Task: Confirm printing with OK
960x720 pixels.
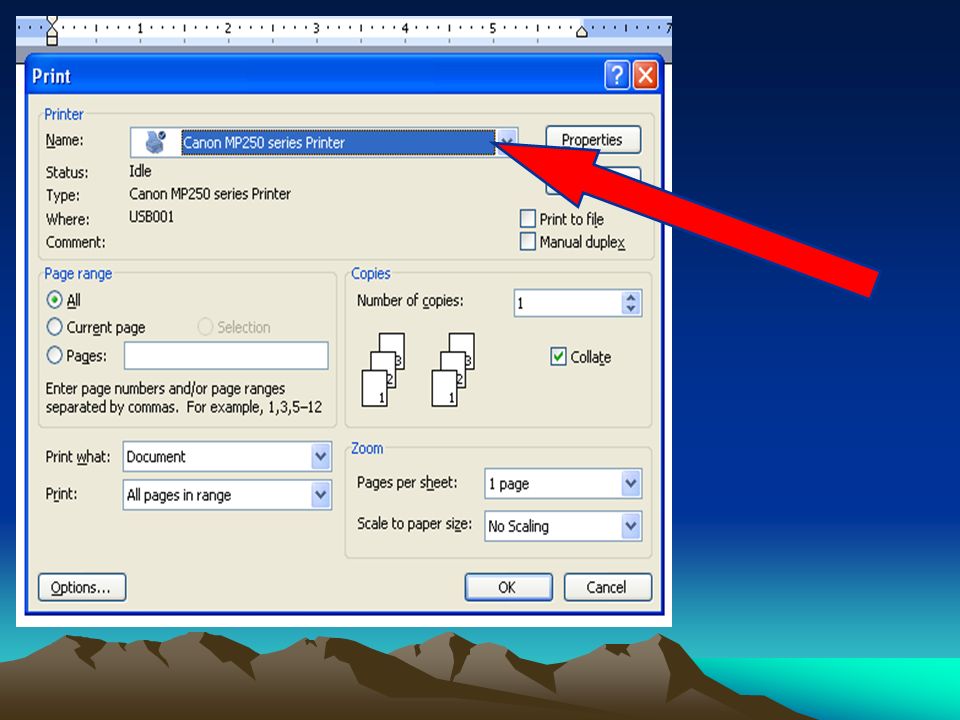Action: [x=508, y=587]
